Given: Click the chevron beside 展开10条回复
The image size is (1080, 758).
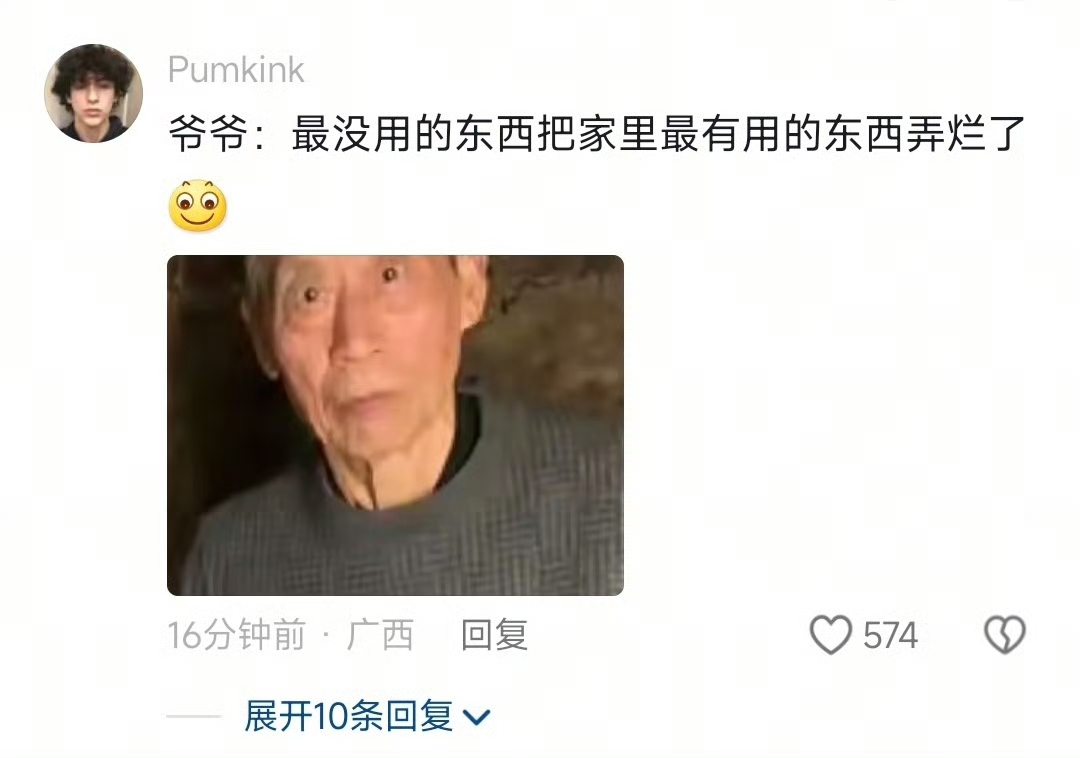Looking at the screenshot, I should 477,717.
